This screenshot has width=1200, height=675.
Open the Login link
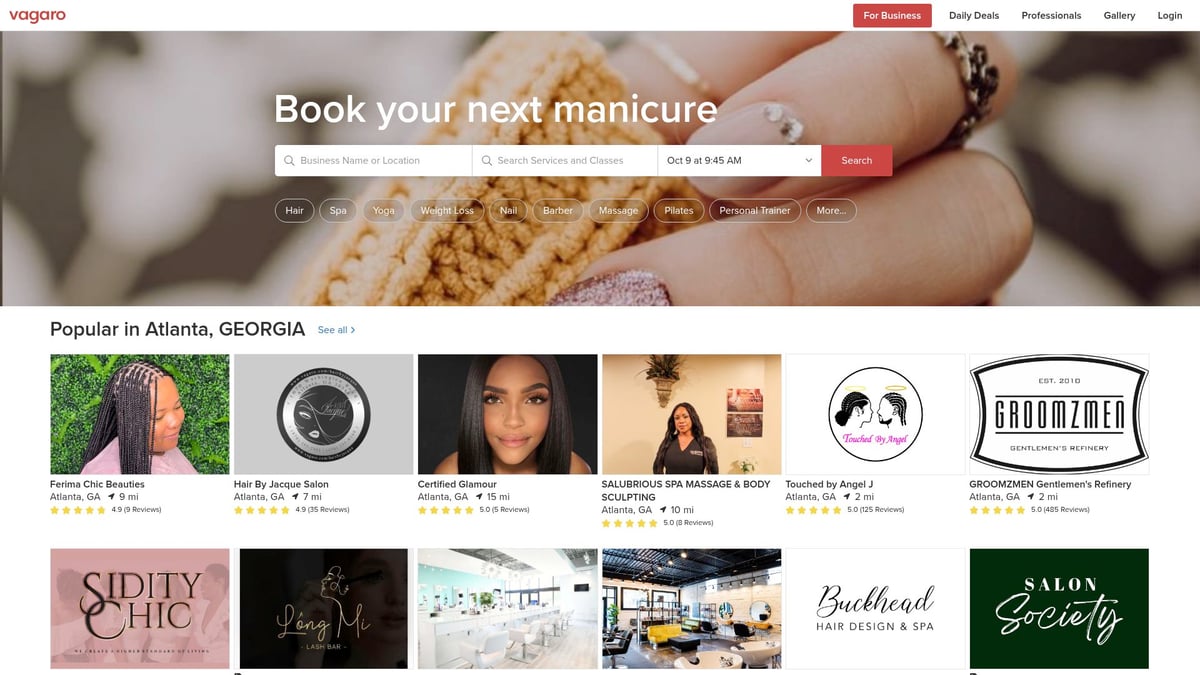pyautogui.click(x=1170, y=15)
